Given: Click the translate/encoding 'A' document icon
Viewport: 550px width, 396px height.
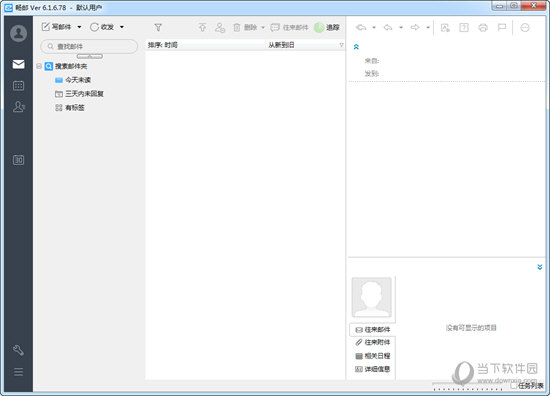Looking at the screenshot, I should coord(445,27).
